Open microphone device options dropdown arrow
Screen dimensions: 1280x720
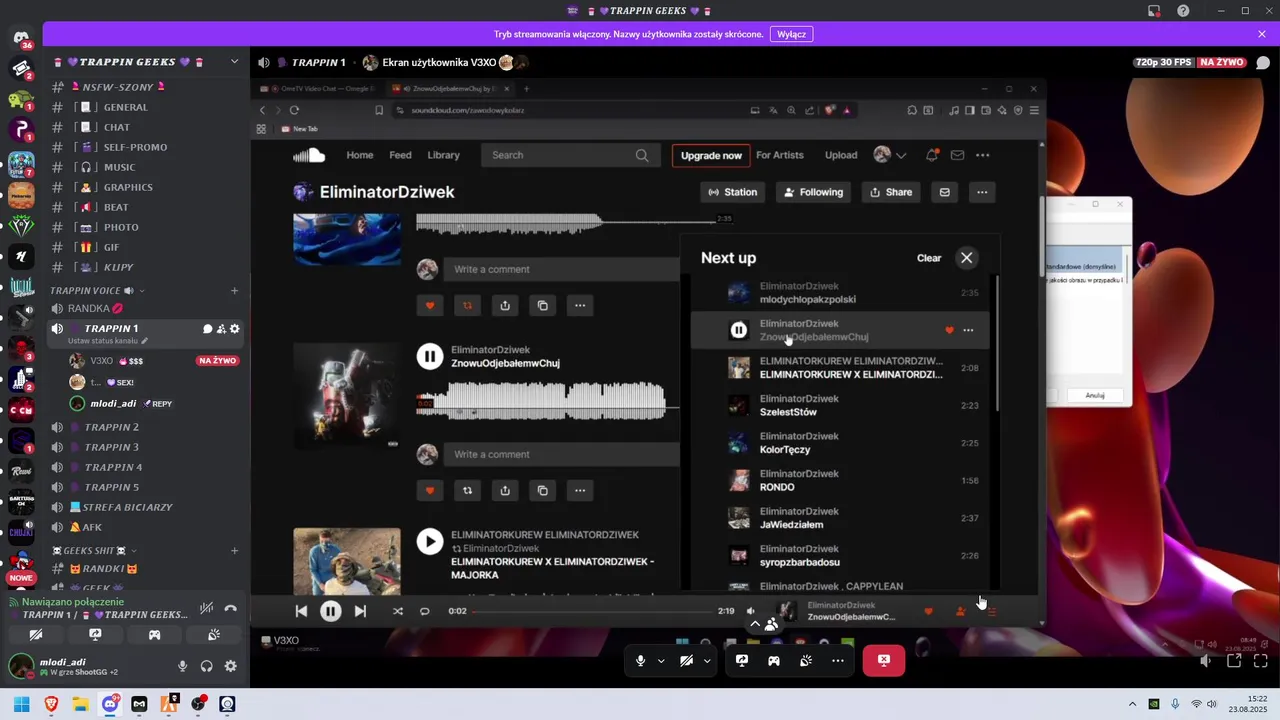click(x=661, y=661)
